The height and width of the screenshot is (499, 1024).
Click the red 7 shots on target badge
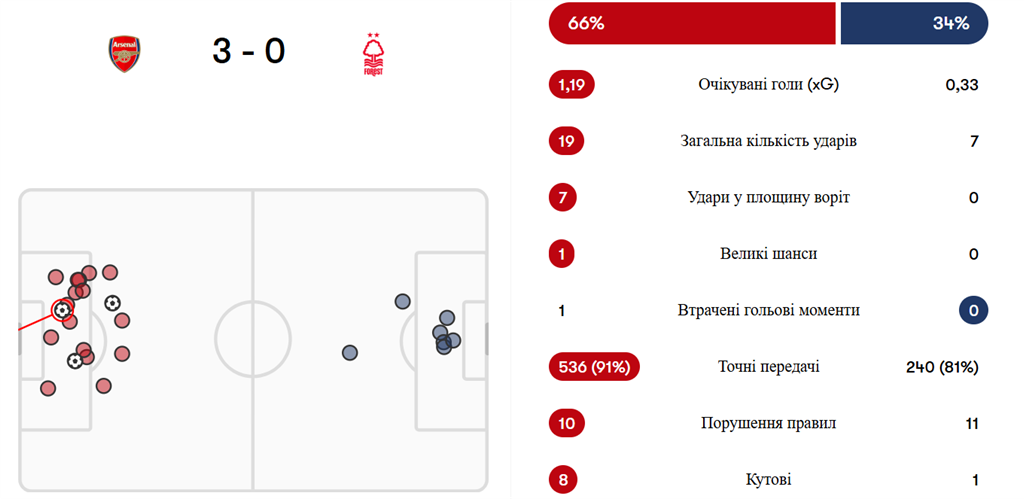[x=562, y=197]
